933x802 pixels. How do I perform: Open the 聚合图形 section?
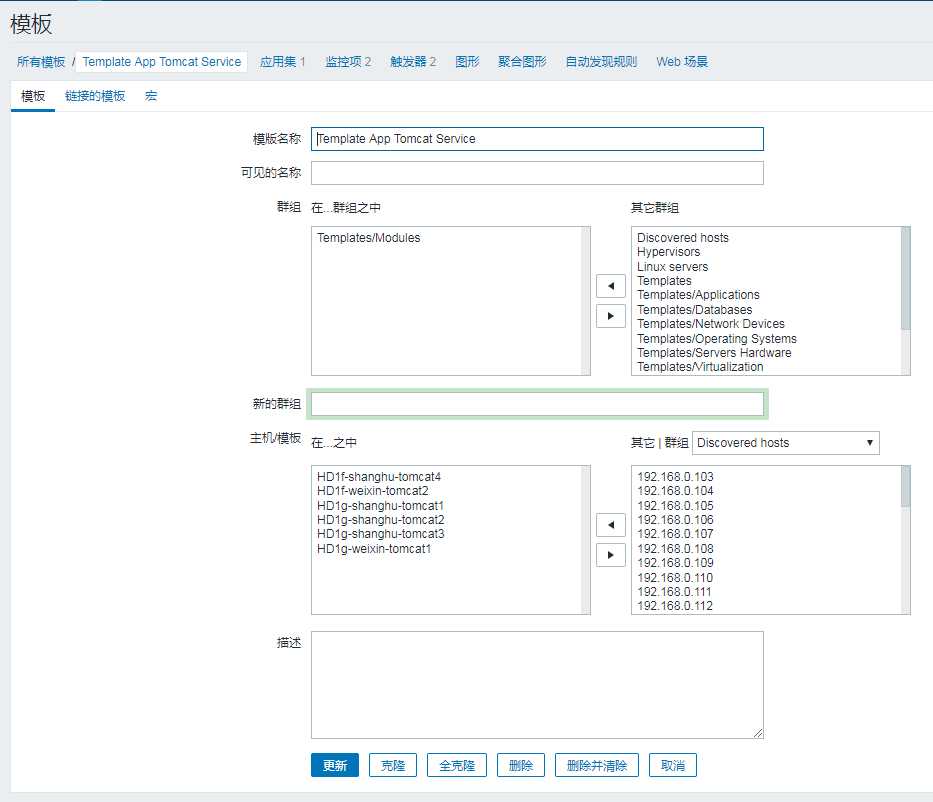click(522, 62)
